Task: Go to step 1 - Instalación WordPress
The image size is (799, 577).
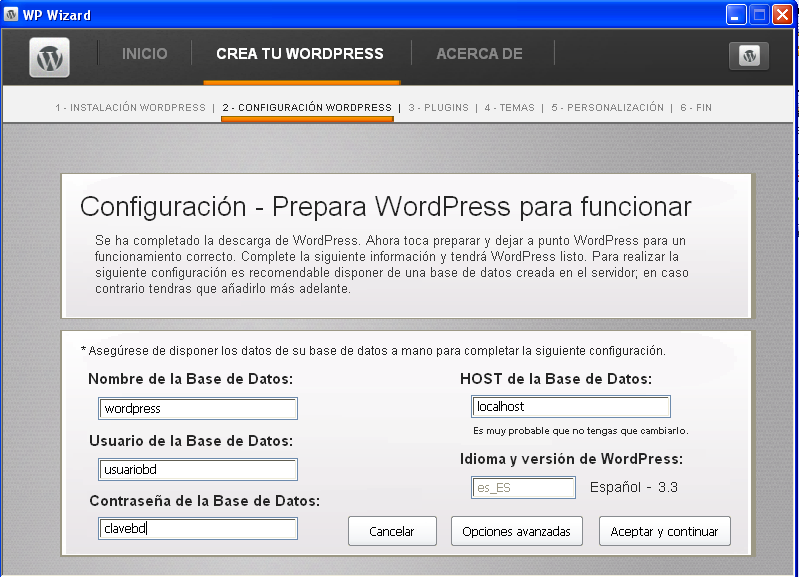Action: coord(130,107)
